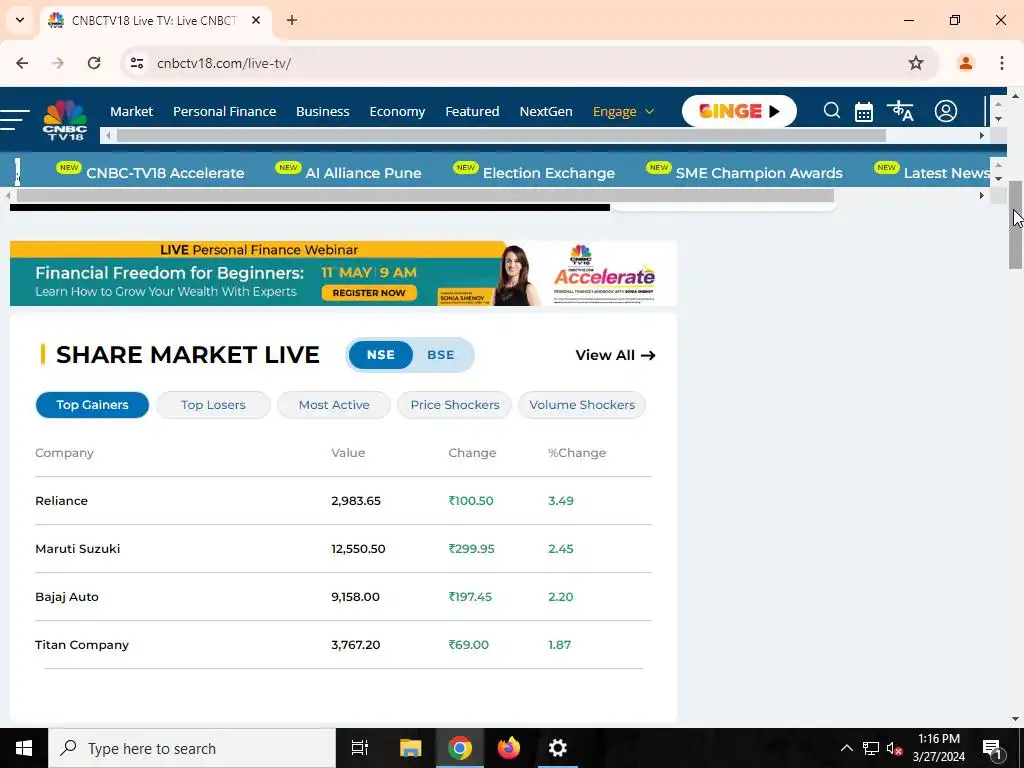1024x768 pixels.
Task: Open Task View on taskbar
Action: click(359, 748)
